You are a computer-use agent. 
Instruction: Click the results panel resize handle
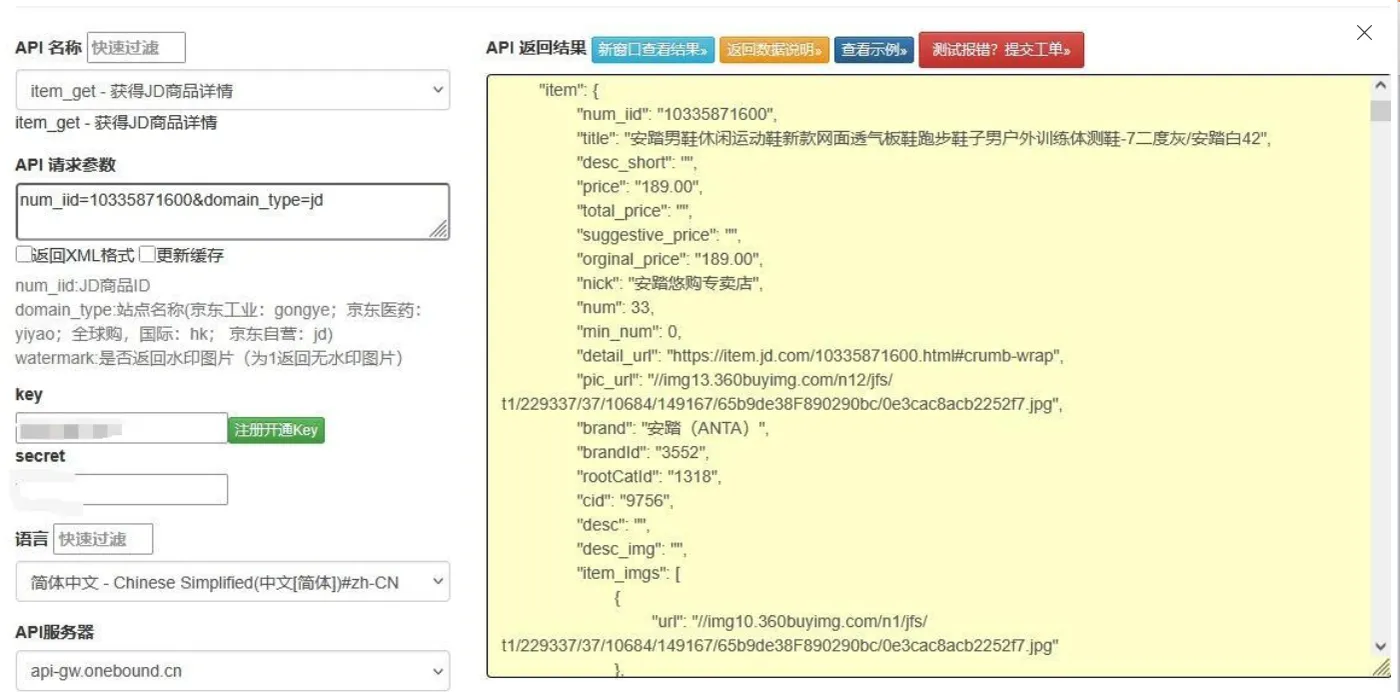point(1381,668)
